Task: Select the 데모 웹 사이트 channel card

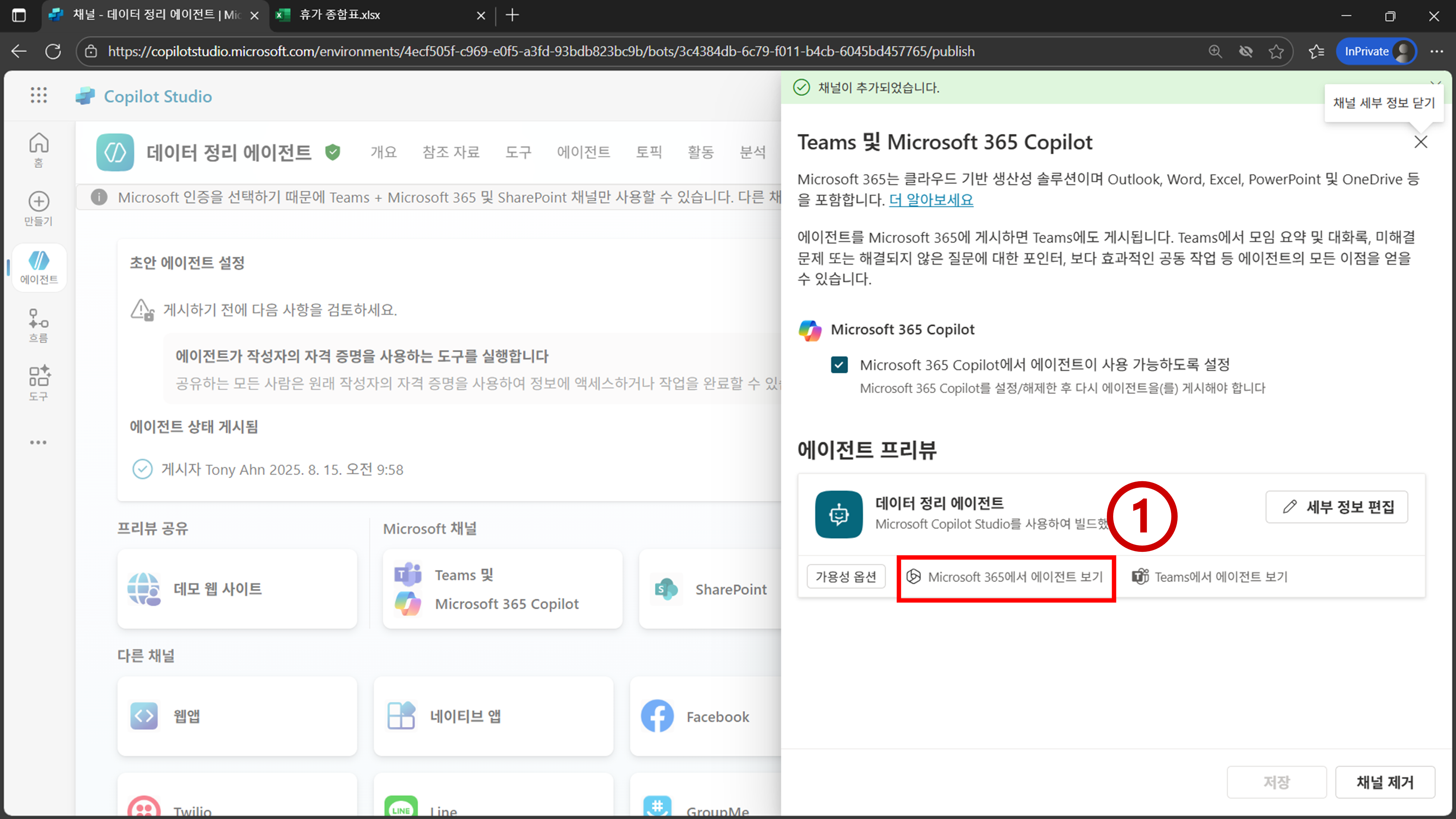Action: tap(237, 589)
